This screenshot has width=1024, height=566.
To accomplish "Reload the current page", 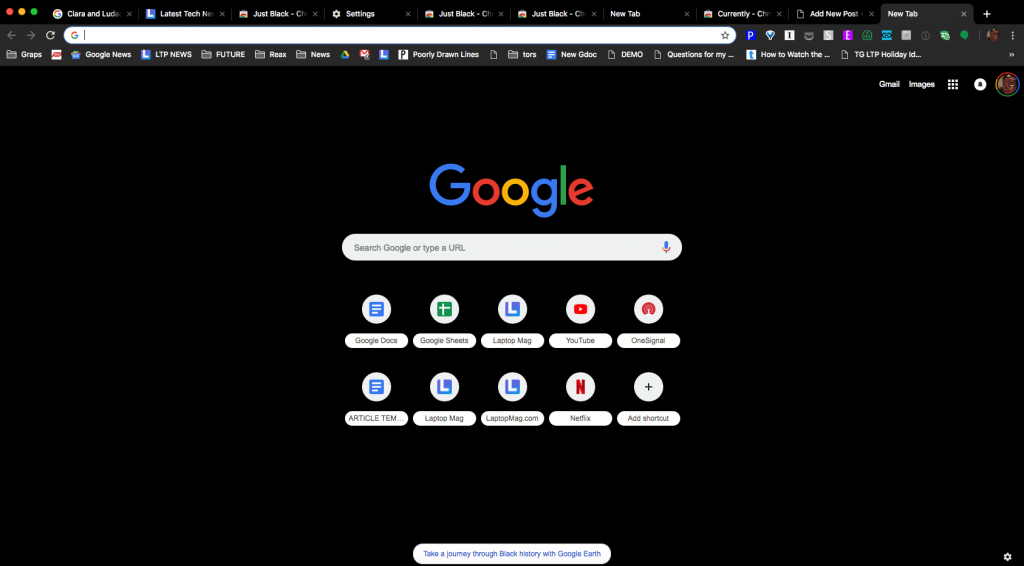I will point(50,35).
